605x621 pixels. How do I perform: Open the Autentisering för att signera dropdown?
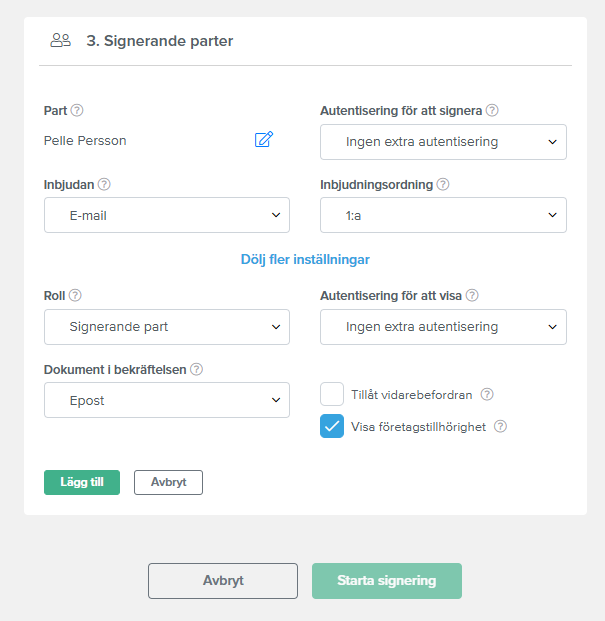click(x=443, y=142)
